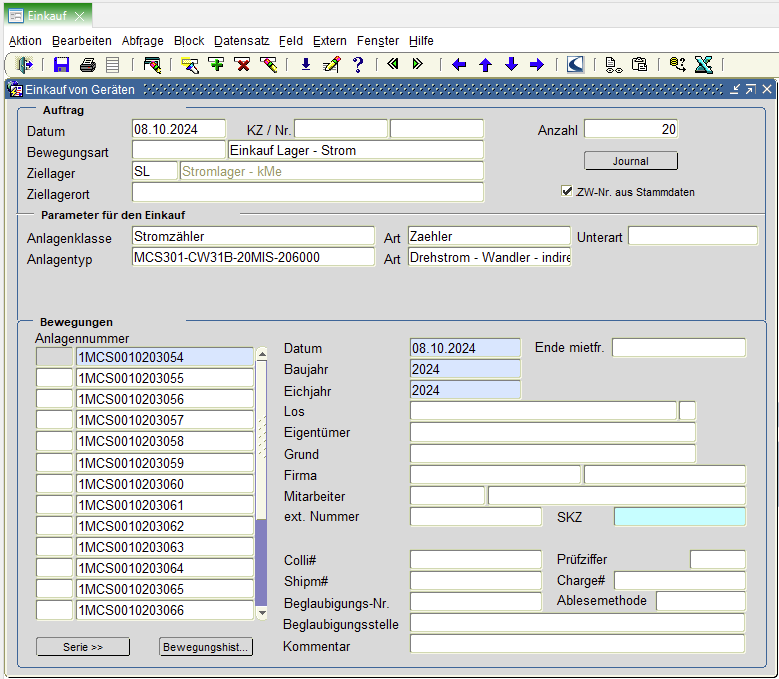Click the Journal button

click(630, 161)
